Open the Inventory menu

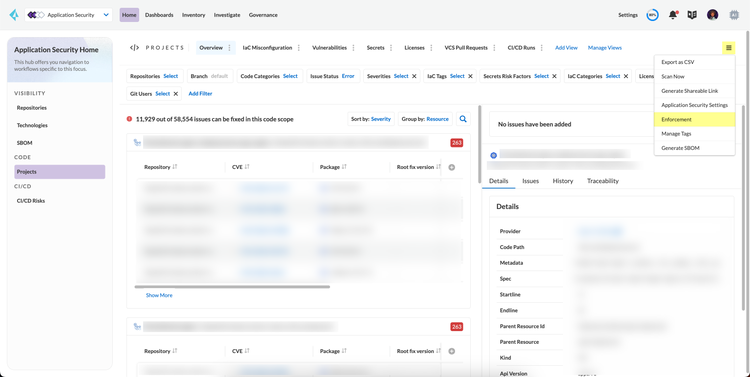(x=194, y=15)
